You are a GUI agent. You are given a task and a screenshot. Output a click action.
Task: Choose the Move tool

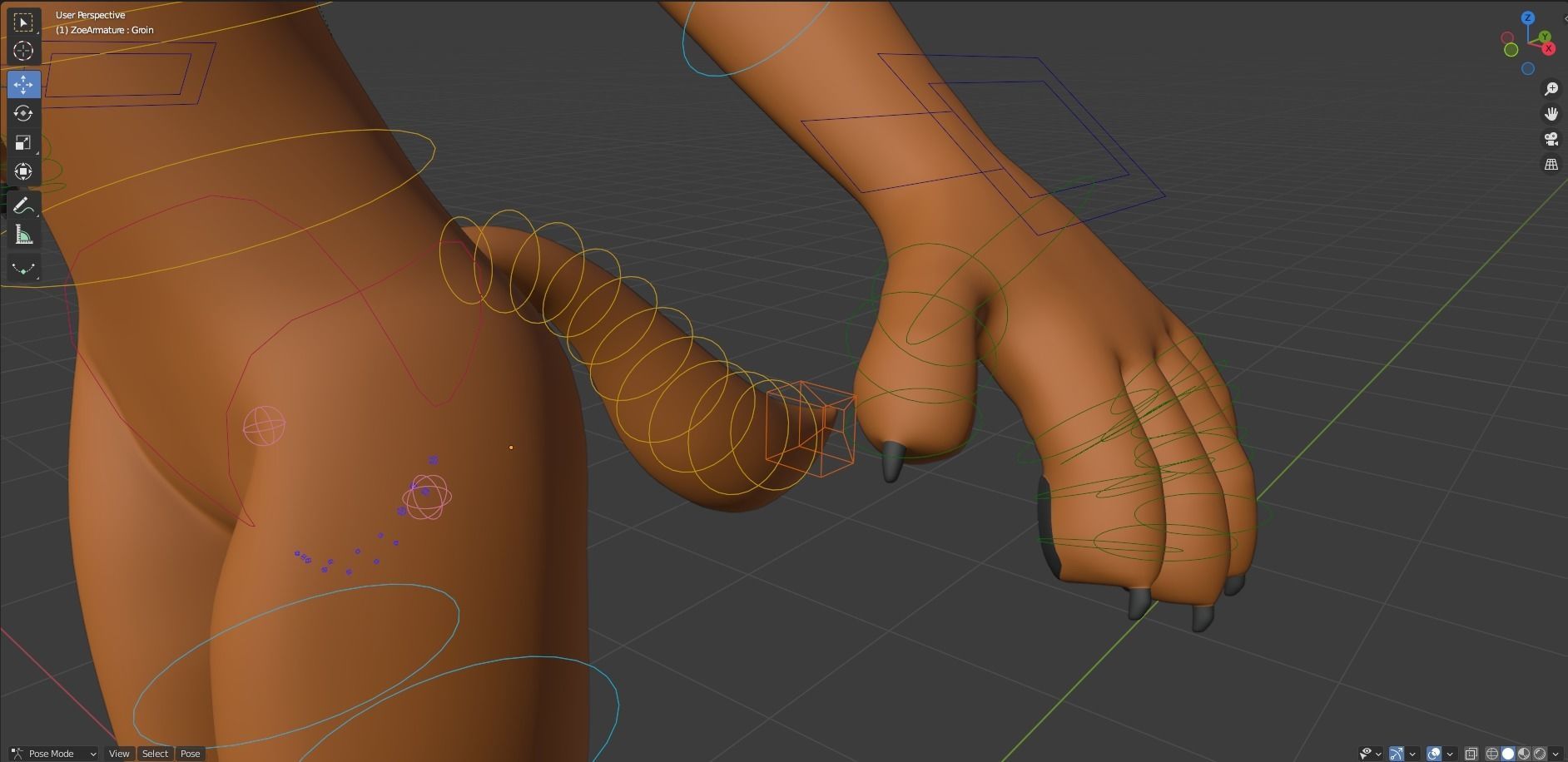pyautogui.click(x=23, y=84)
